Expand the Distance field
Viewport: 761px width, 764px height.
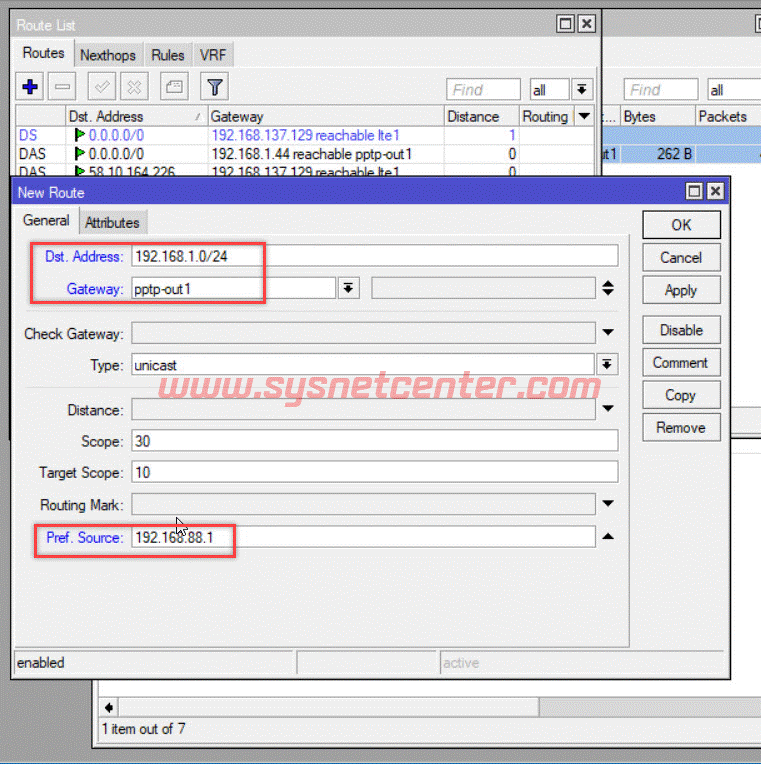point(608,408)
